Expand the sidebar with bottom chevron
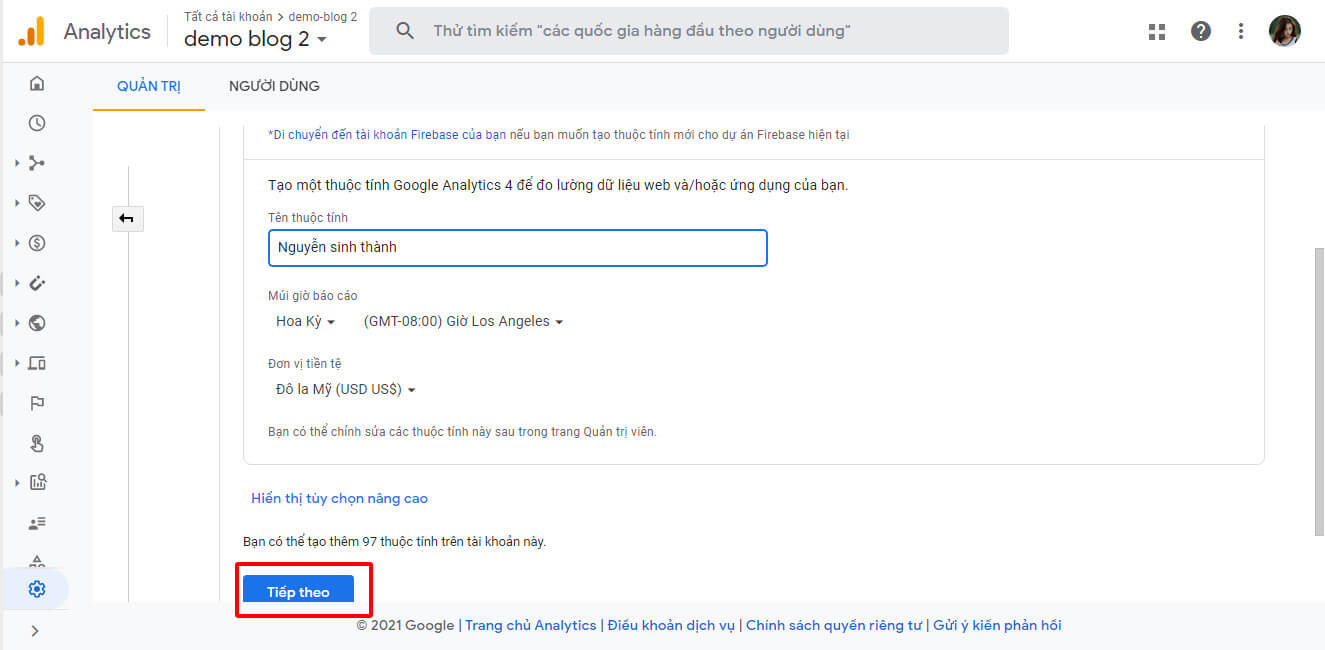Viewport: 1325px width, 650px height. (36, 631)
